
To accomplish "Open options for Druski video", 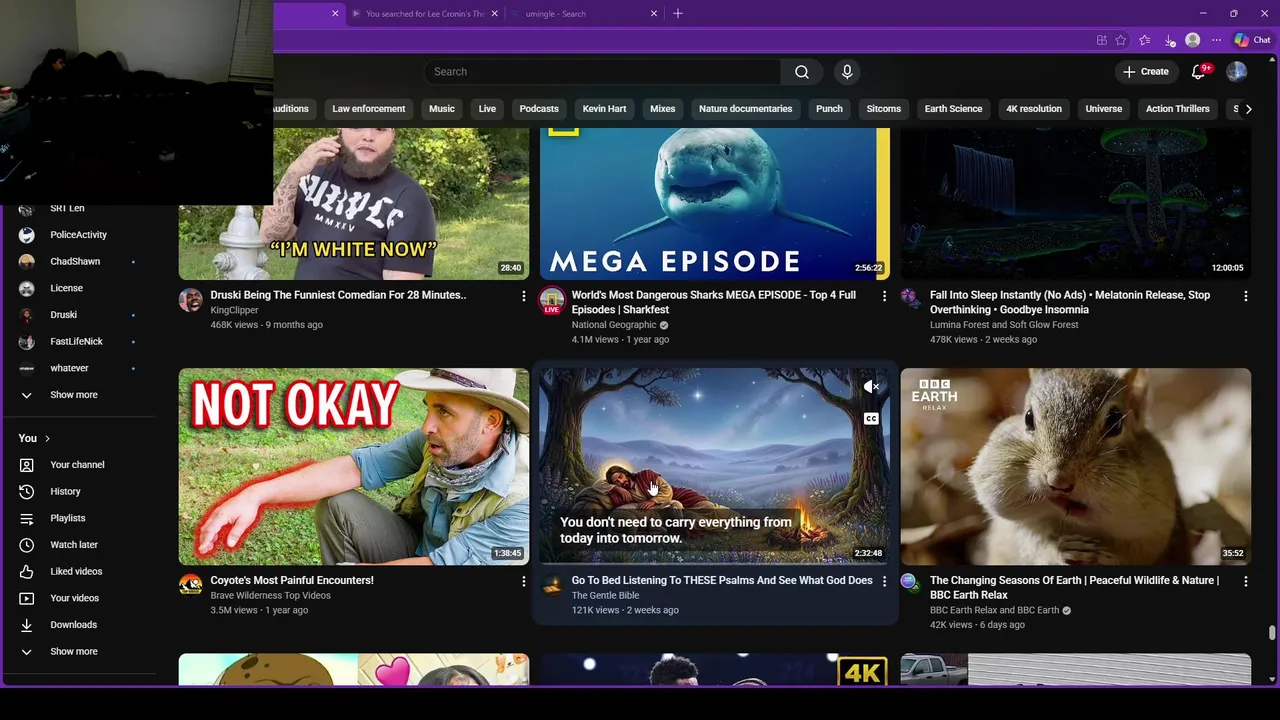I will (x=523, y=296).
